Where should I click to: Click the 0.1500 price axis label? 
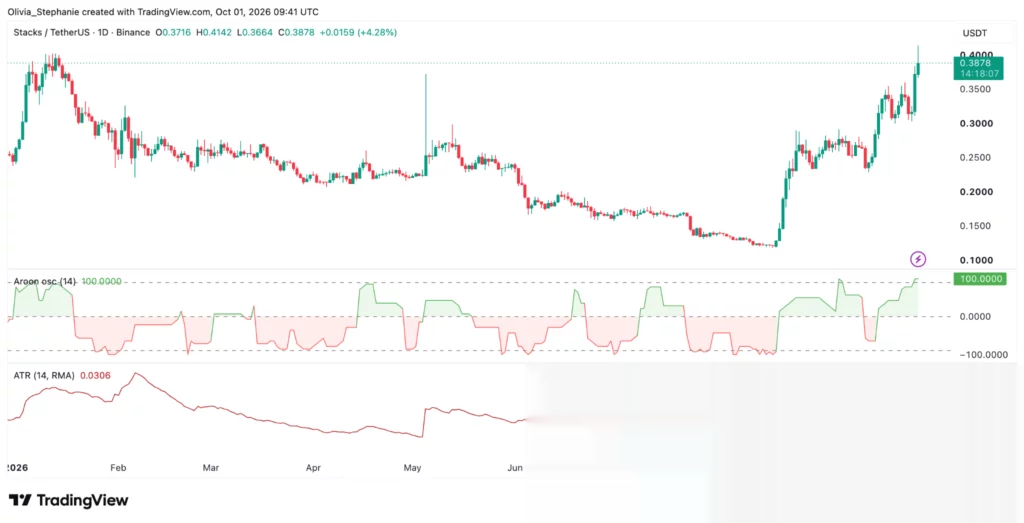pos(976,226)
